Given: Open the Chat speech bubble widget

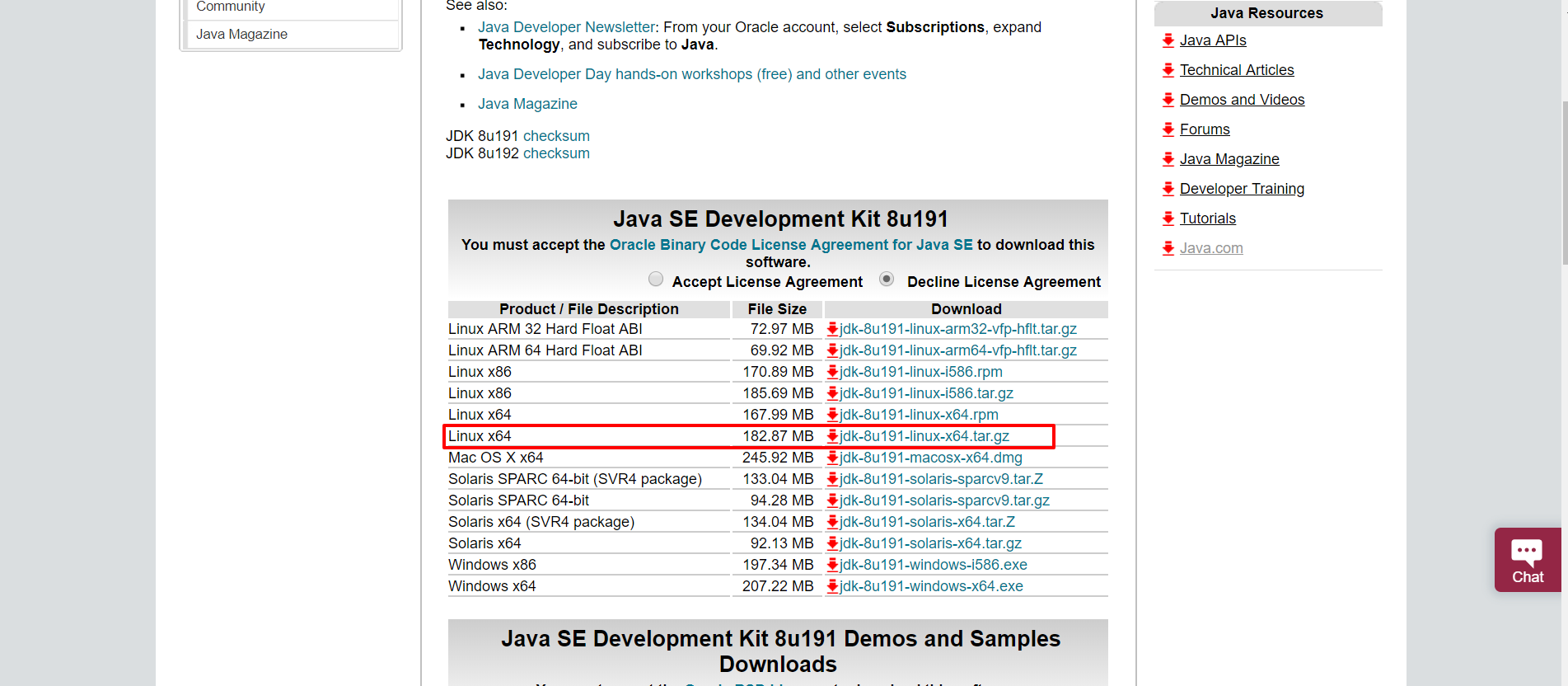Looking at the screenshot, I should click(1528, 560).
